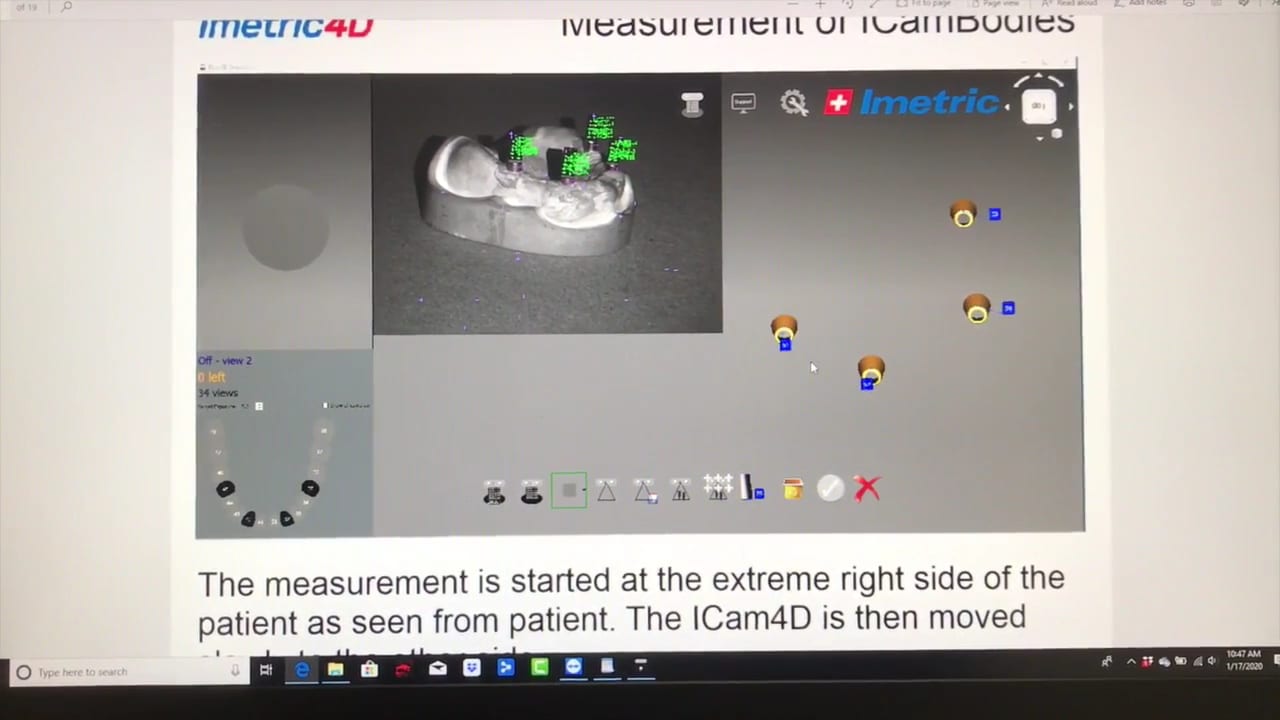Screen dimensions: 1280x720
Task: Click the right arrow beside the view cube
Action: coord(1071,106)
